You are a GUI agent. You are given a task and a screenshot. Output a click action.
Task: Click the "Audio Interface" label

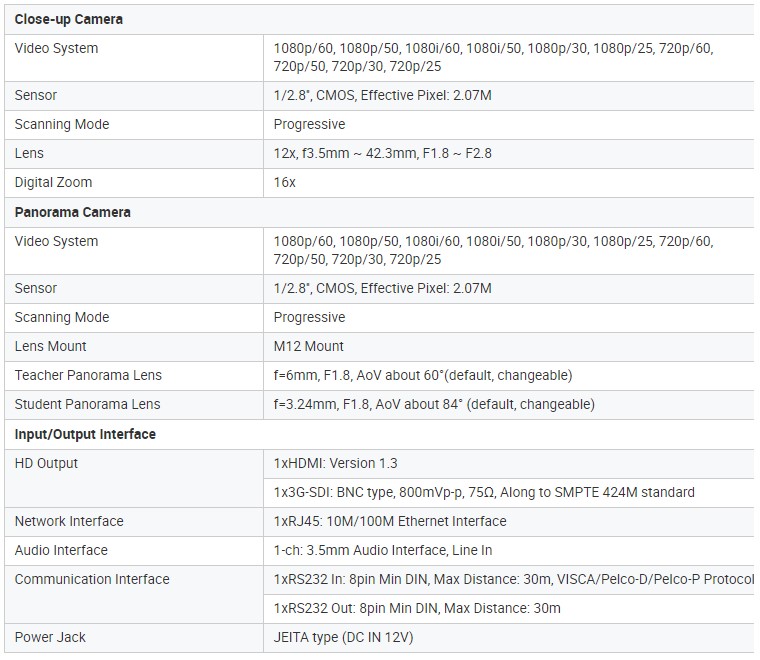[x=61, y=550]
